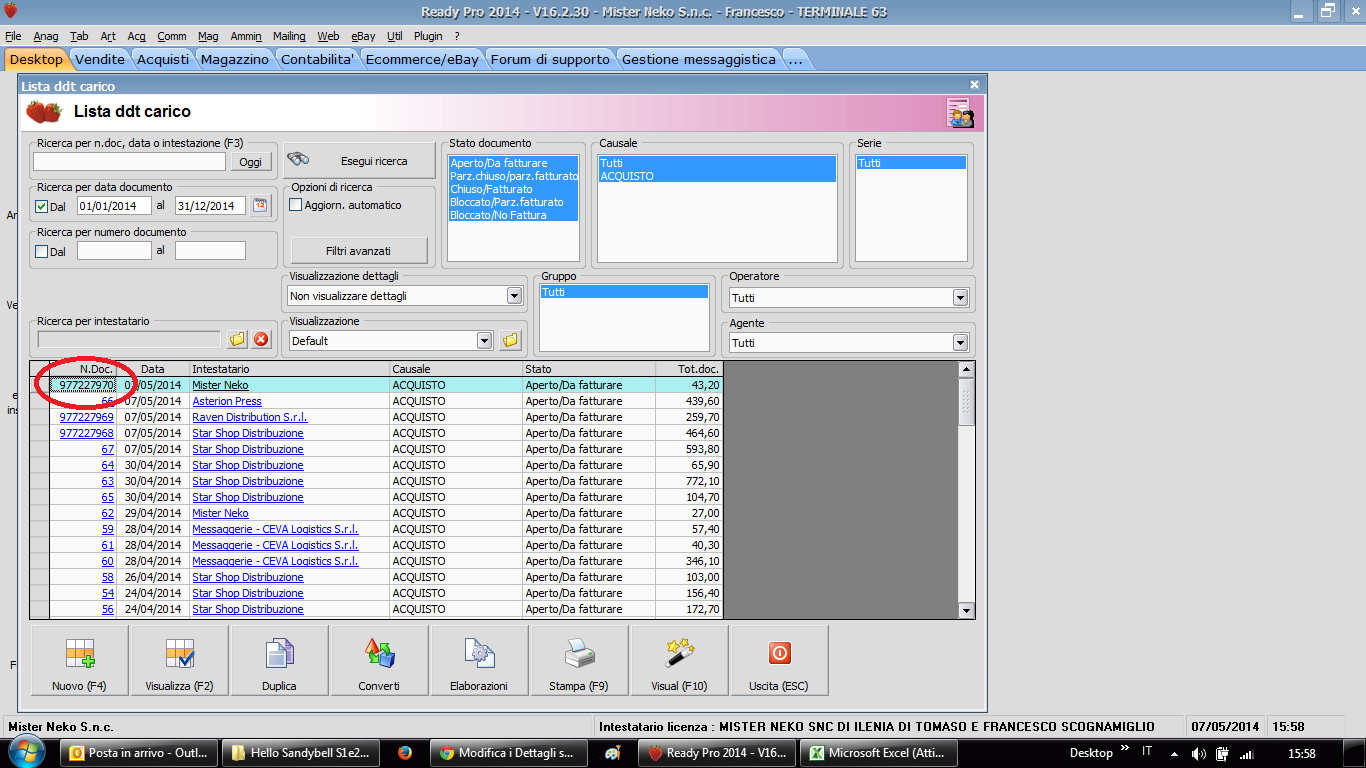
Task: Click folder icon next to Ricerca per intestatario
Action: click(x=237, y=339)
